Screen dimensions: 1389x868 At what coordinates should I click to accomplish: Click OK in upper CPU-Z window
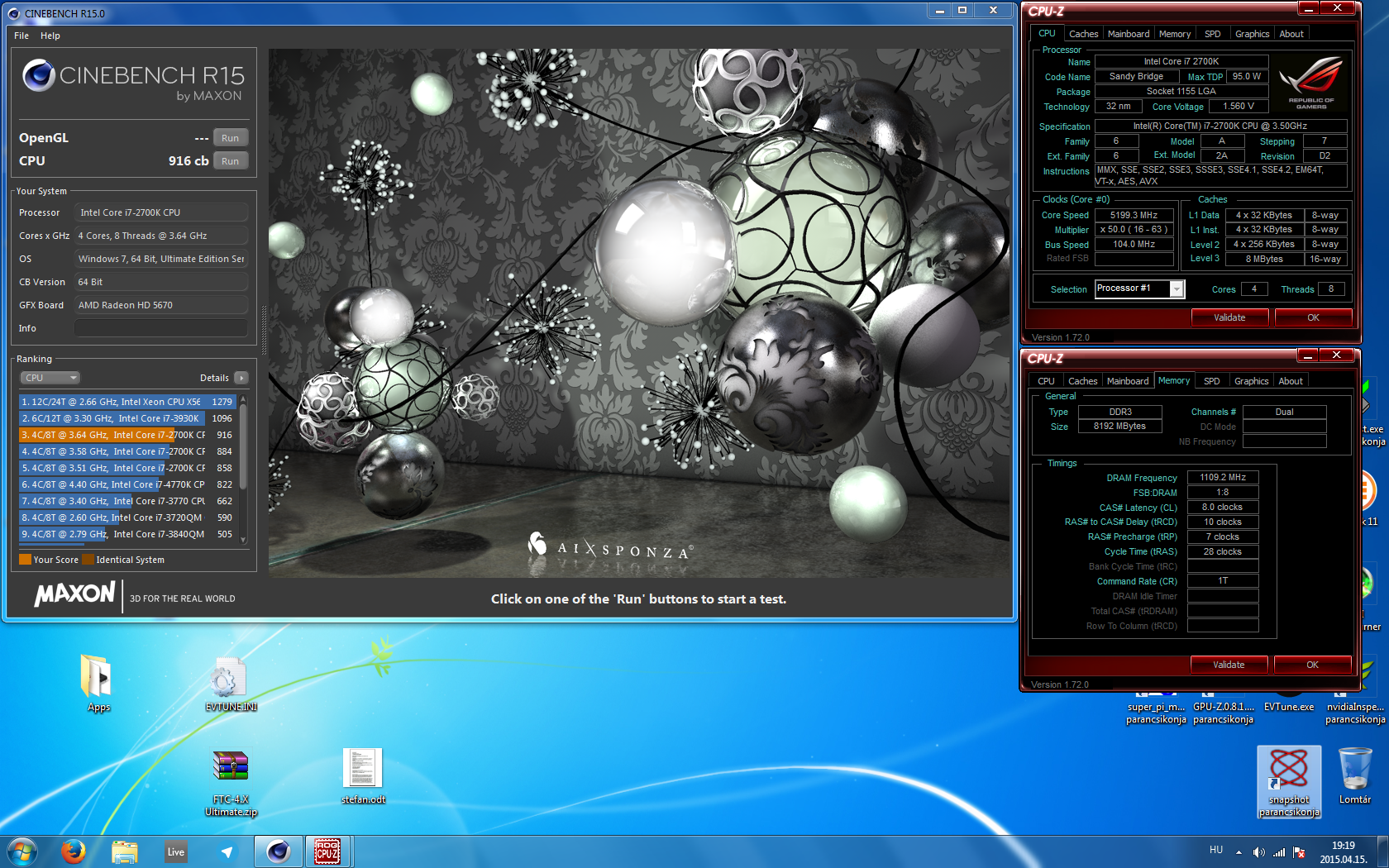pyautogui.click(x=1313, y=317)
